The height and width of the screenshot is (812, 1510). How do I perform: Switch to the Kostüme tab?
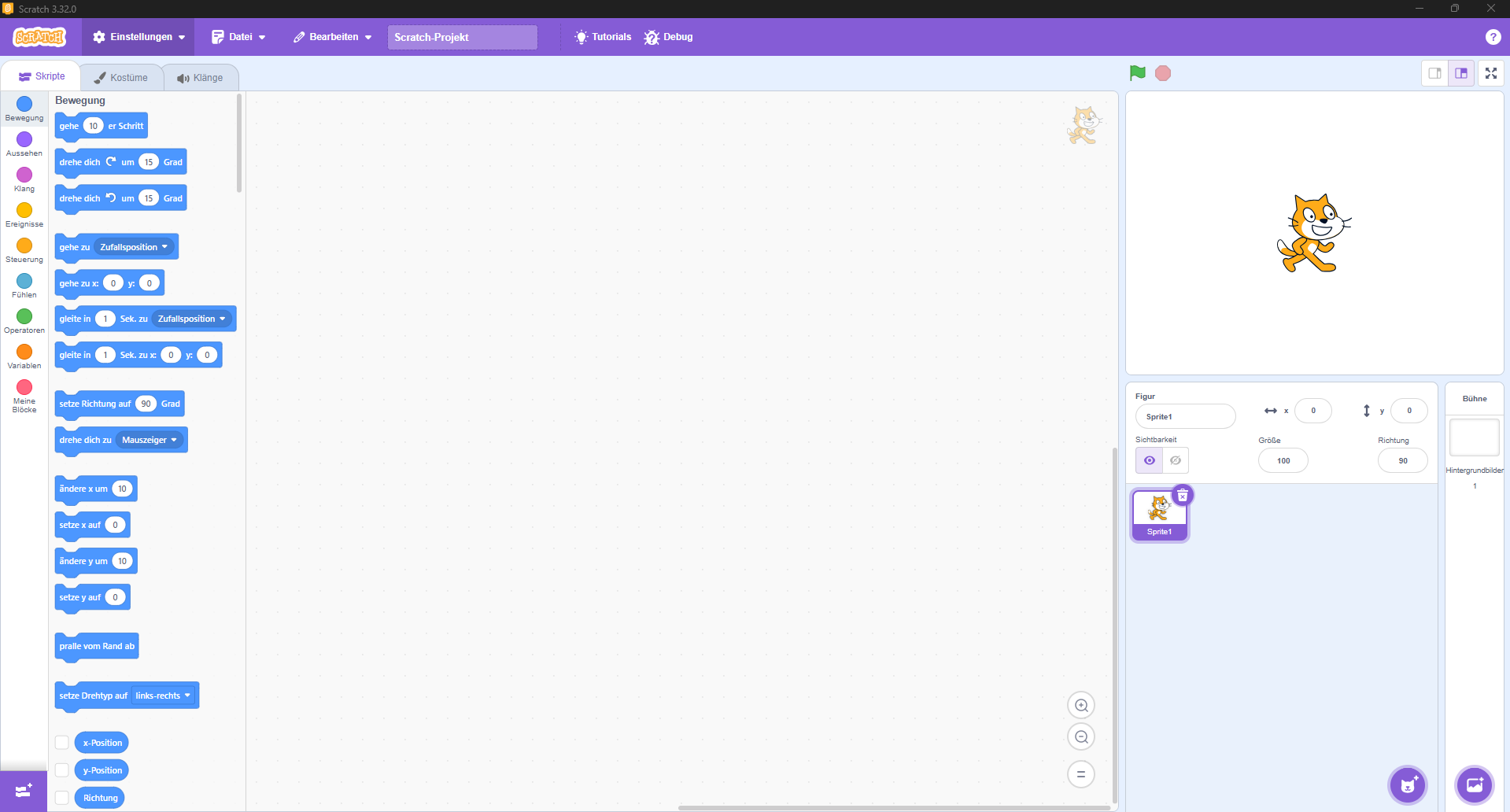[121, 78]
